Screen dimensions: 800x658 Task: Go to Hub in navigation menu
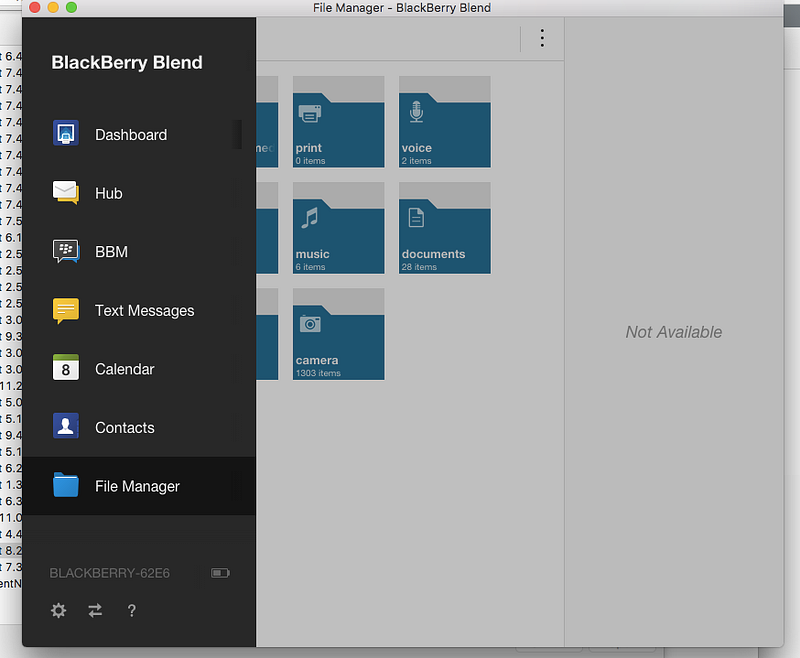(x=109, y=193)
